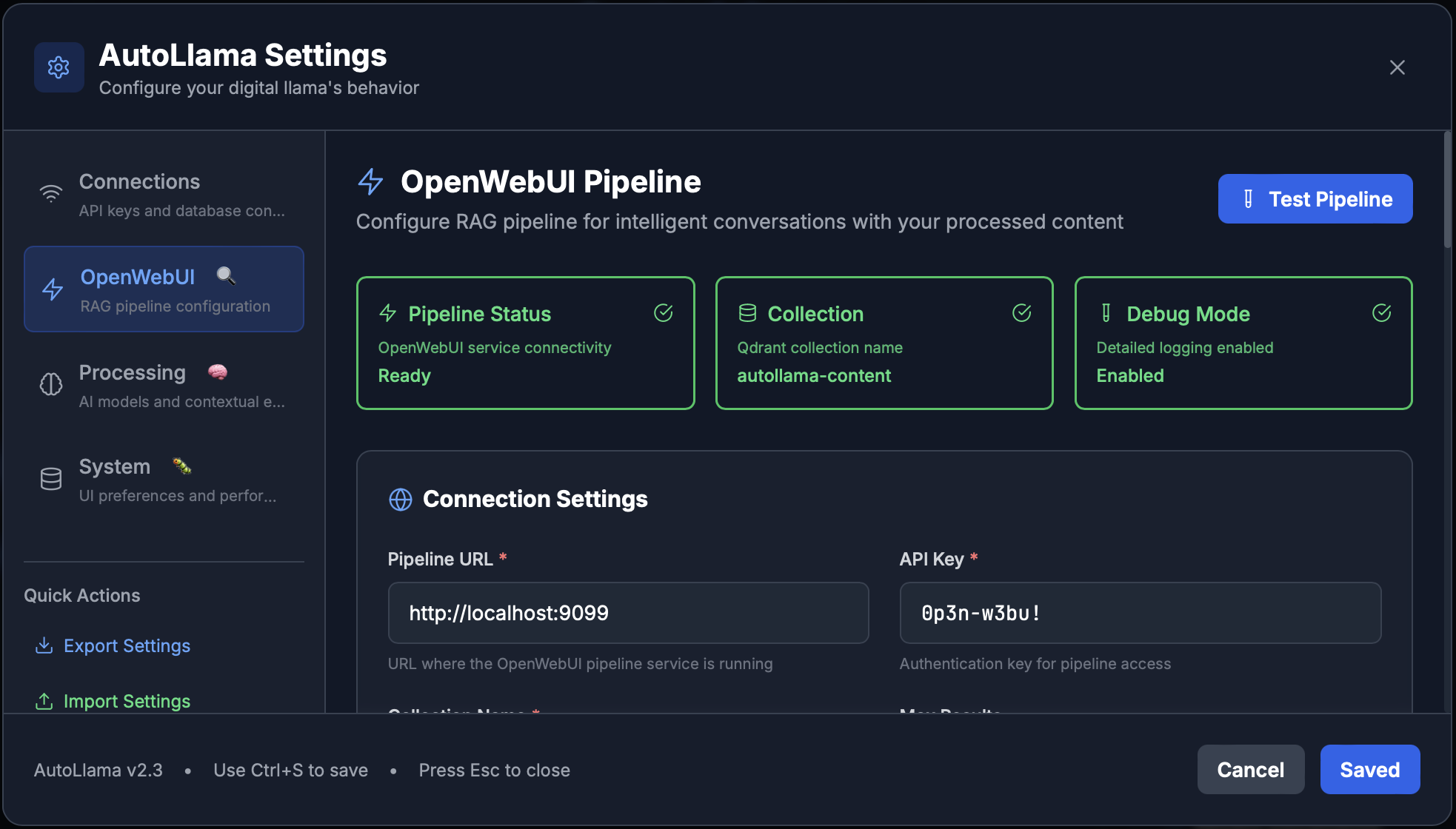Click the Debug Mode status card
This screenshot has height=829, width=1456.
[1243, 343]
